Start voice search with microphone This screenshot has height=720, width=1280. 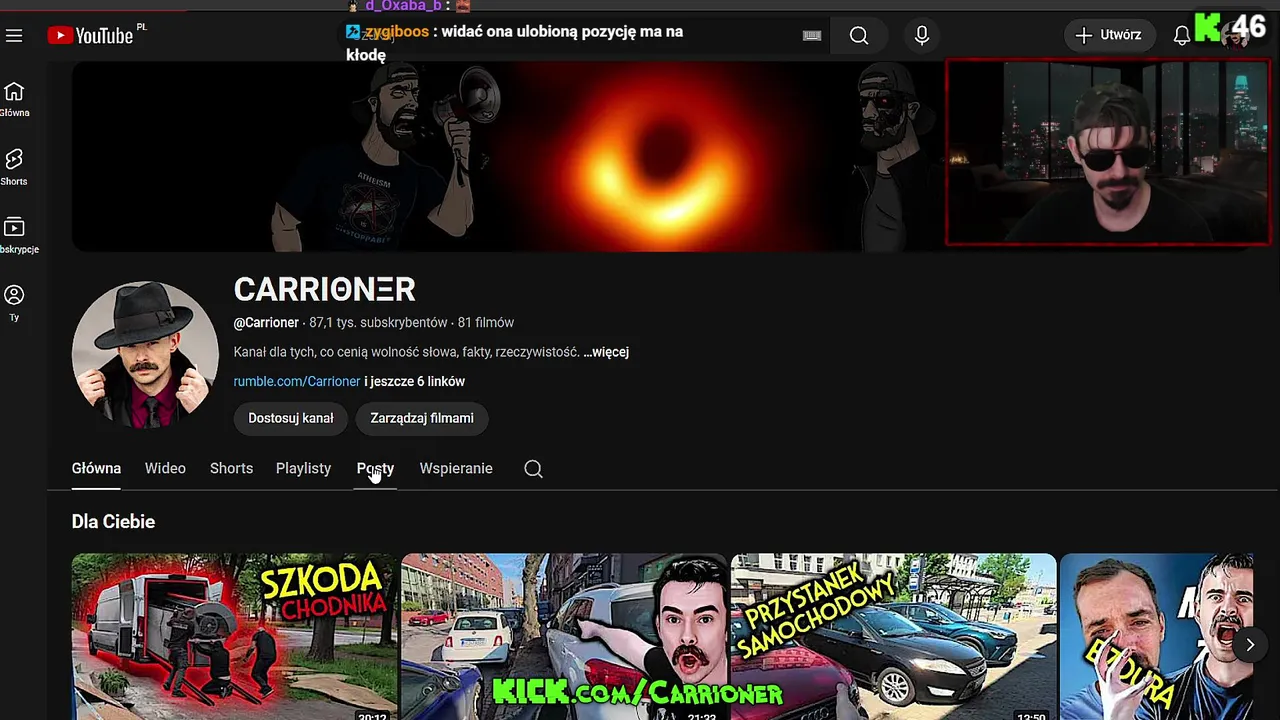922,36
